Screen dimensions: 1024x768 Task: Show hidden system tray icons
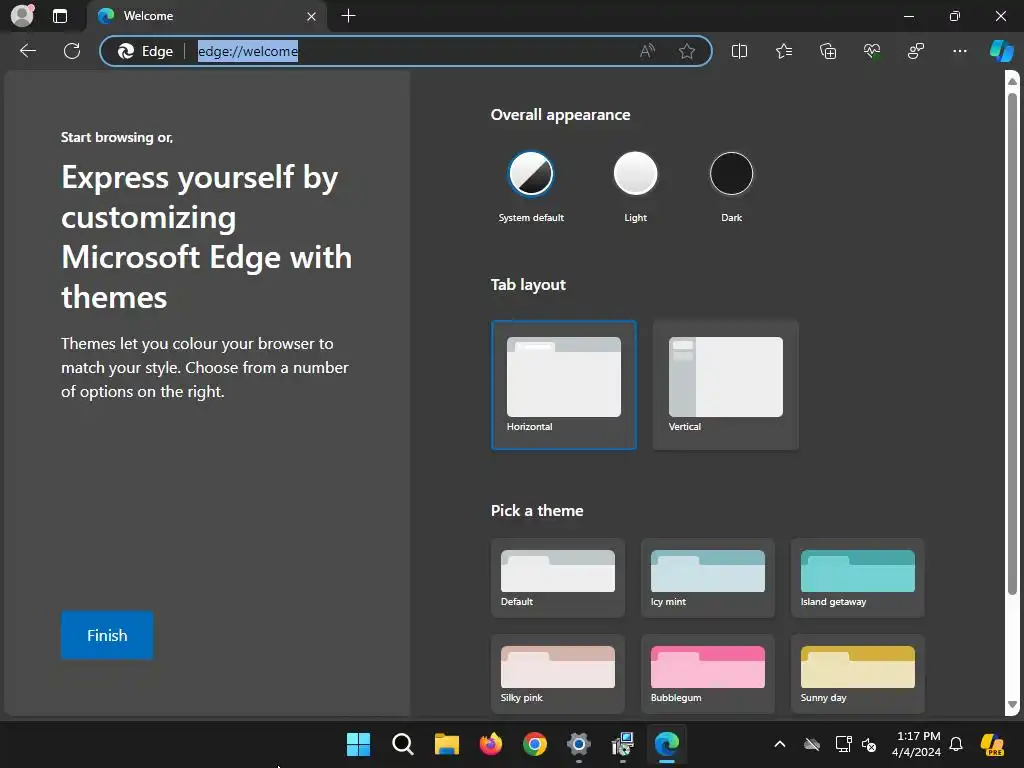tap(780, 744)
